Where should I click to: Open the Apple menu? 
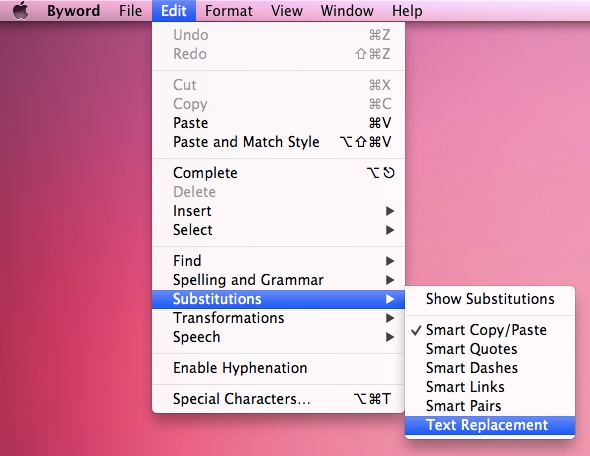(x=21, y=11)
